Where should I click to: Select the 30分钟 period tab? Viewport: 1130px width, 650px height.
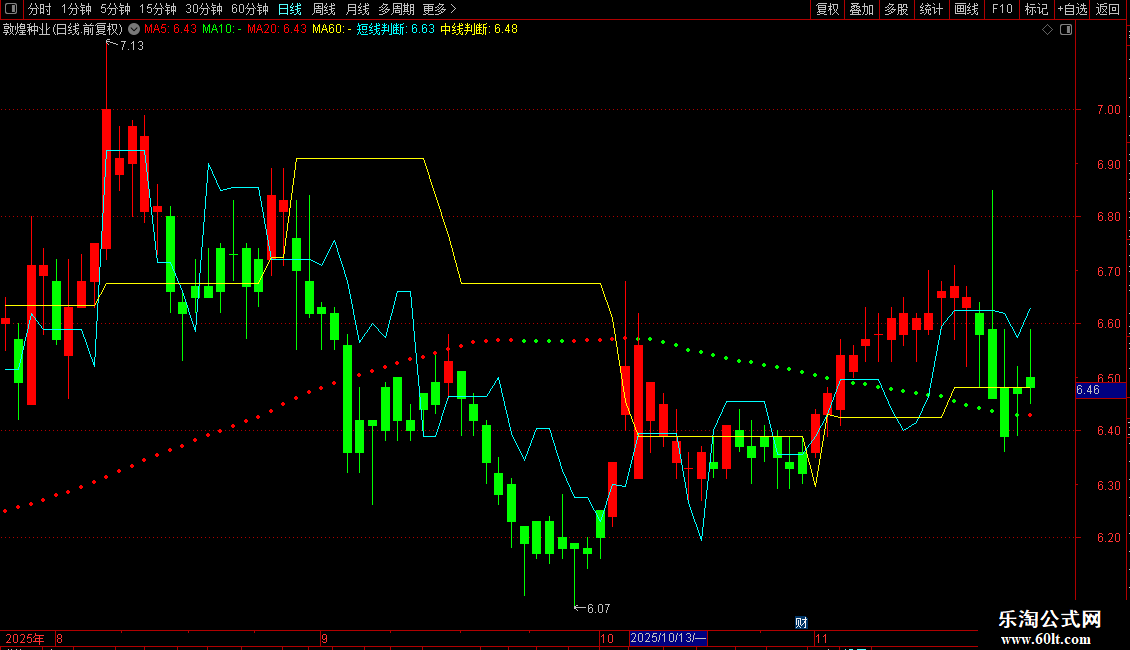point(204,9)
